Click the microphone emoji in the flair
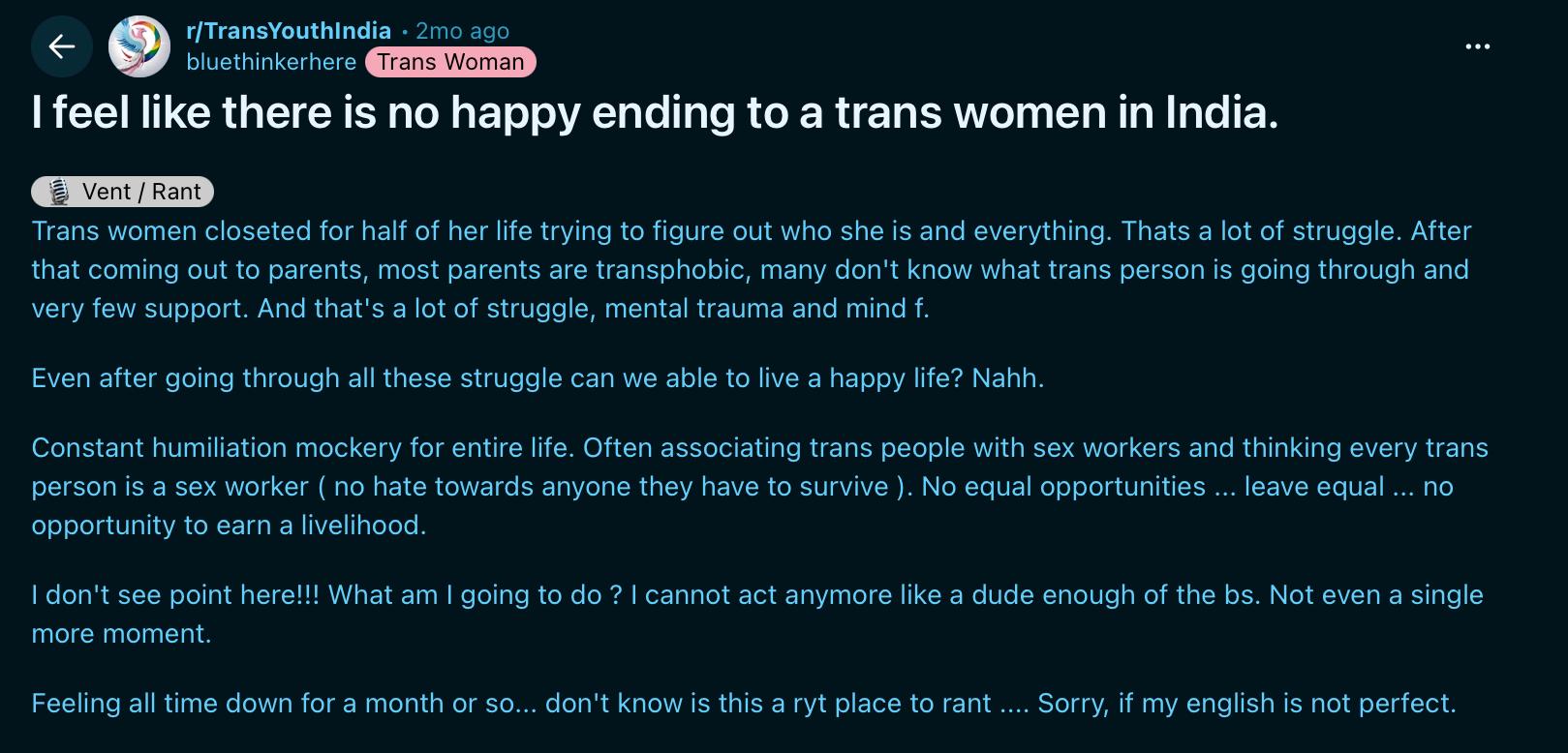The width and height of the screenshot is (1568, 753). pyautogui.click(x=59, y=192)
